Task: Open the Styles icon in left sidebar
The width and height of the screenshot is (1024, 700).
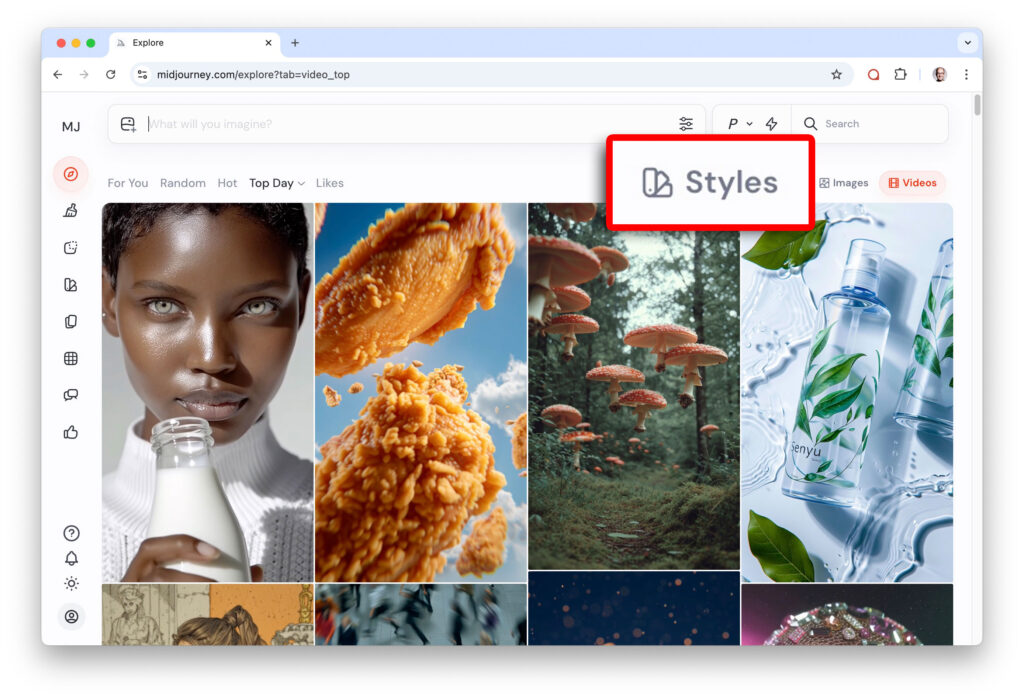Action: click(x=70, y=285)
